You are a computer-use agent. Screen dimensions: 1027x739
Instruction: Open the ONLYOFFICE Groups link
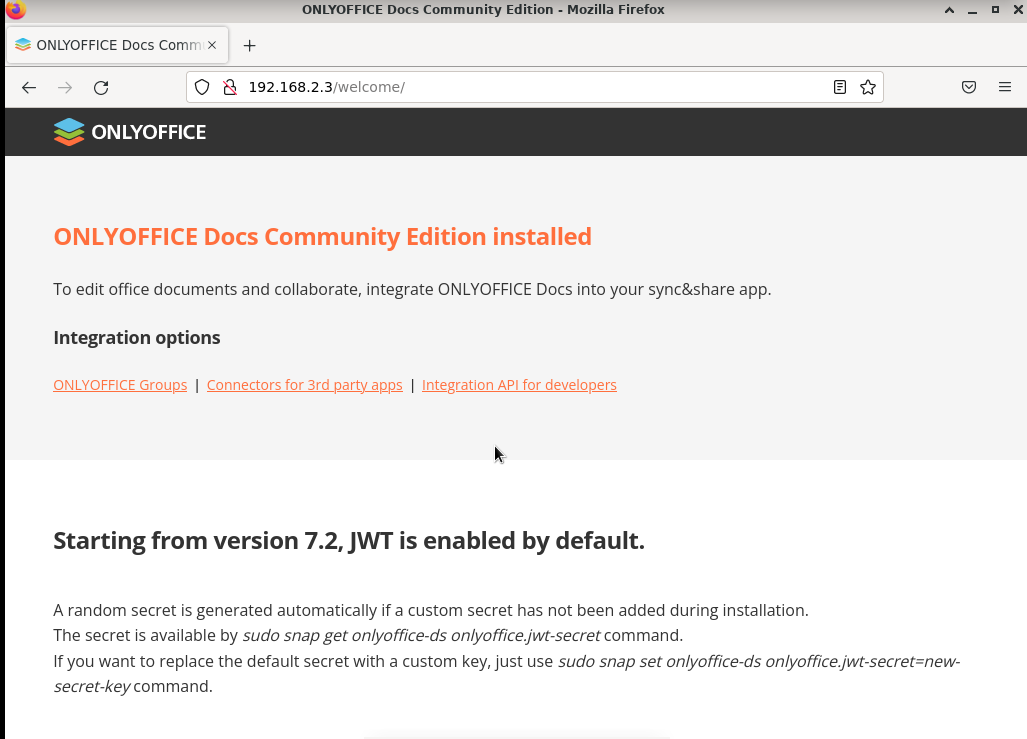(x=120, y=385)
